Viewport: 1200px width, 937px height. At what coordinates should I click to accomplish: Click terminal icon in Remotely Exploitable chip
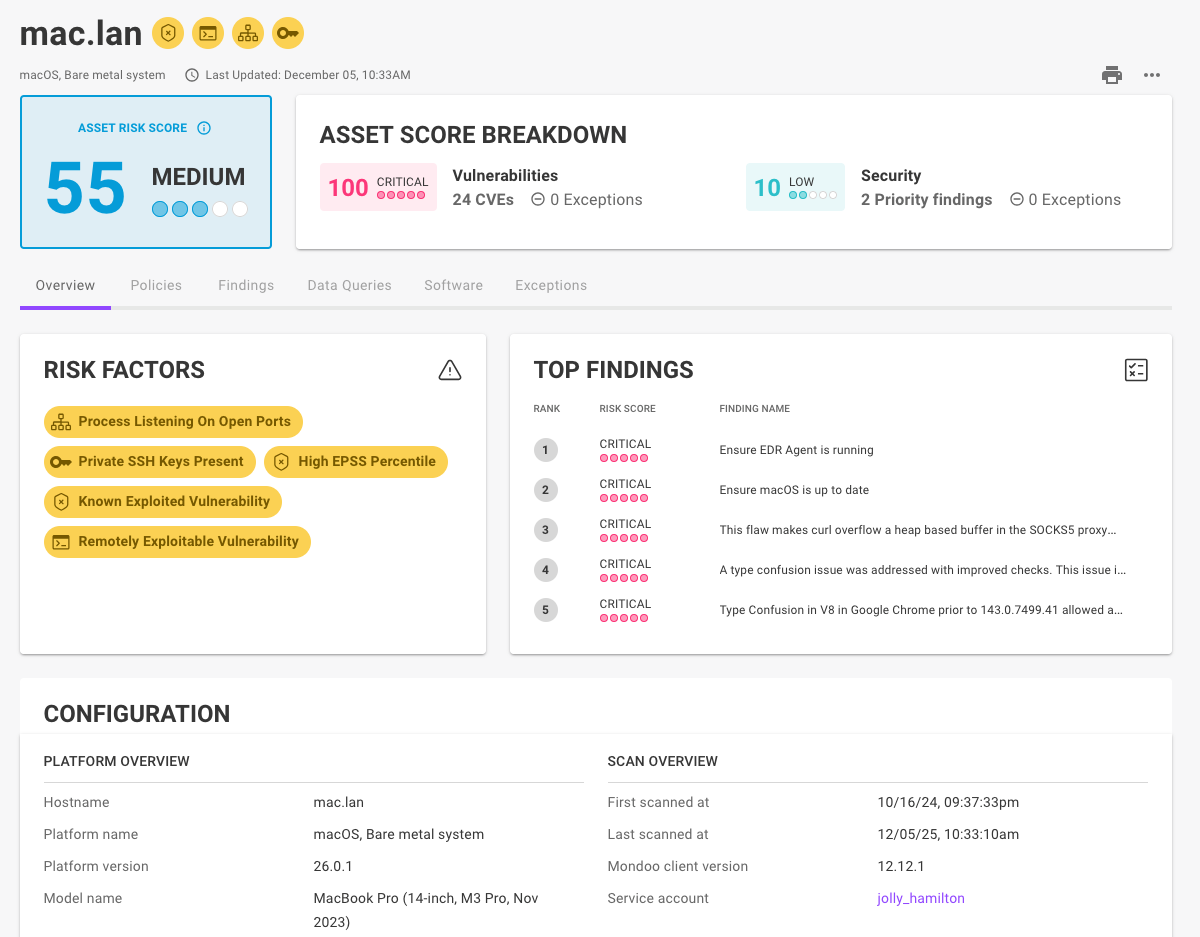pyautogui.click(x=61, y=542)
